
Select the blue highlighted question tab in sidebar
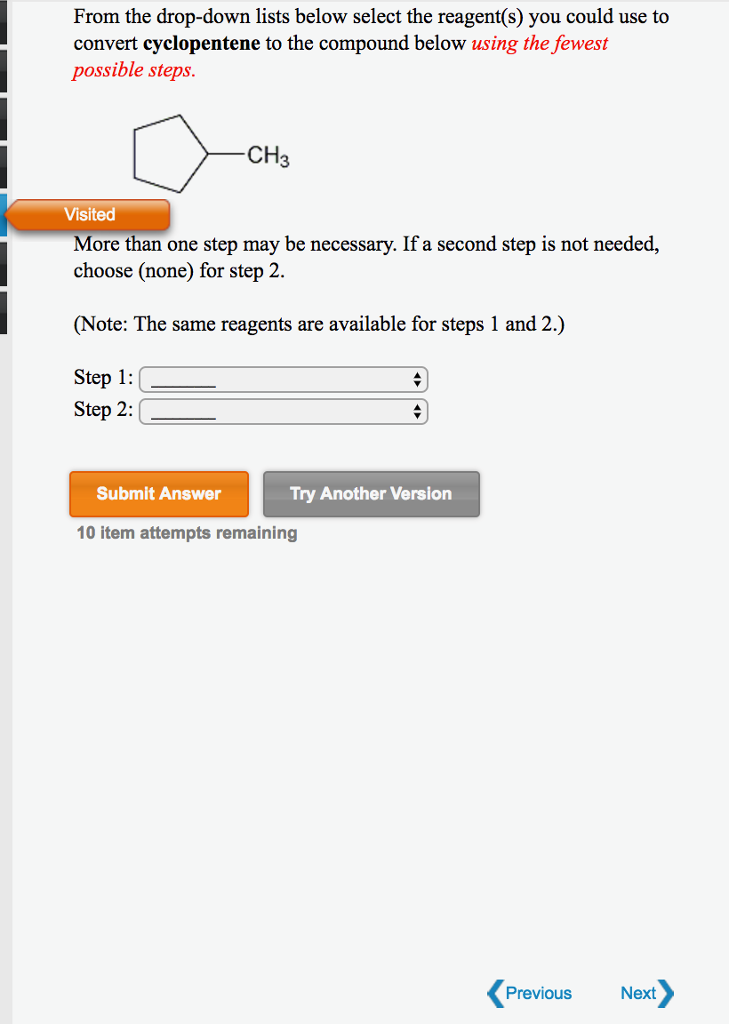(3, 214)
